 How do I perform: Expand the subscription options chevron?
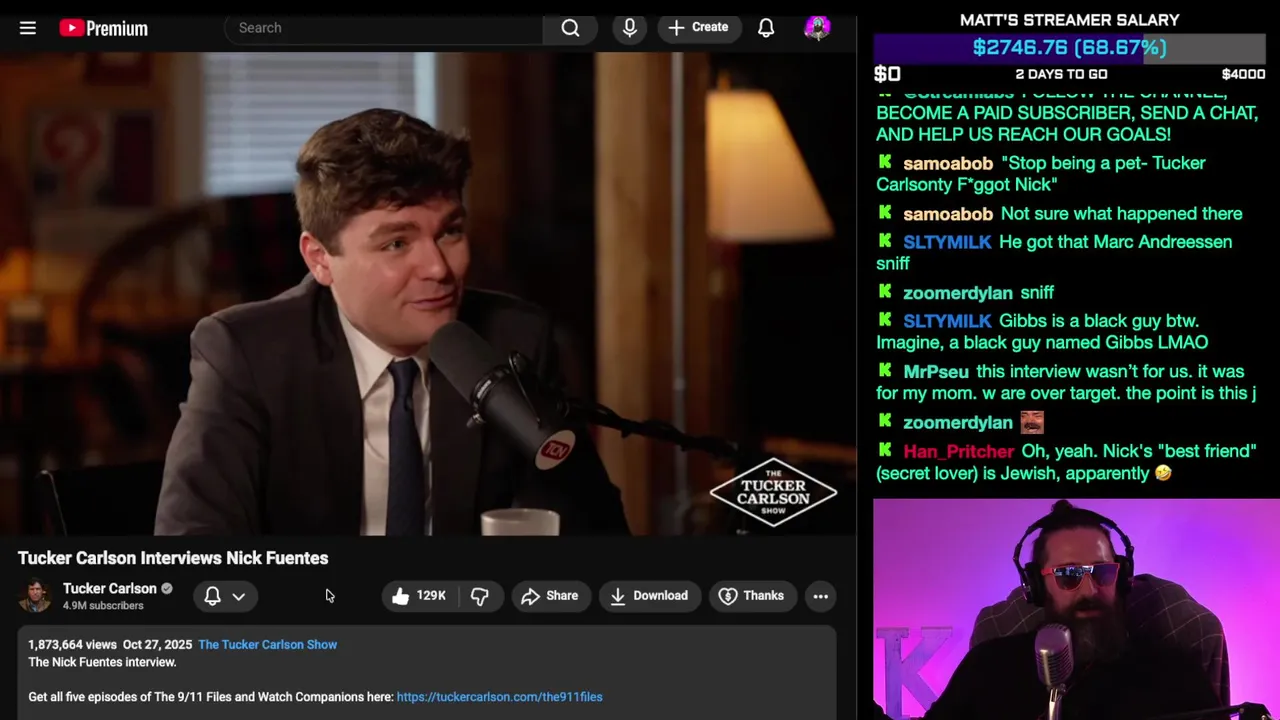(238, 596)
